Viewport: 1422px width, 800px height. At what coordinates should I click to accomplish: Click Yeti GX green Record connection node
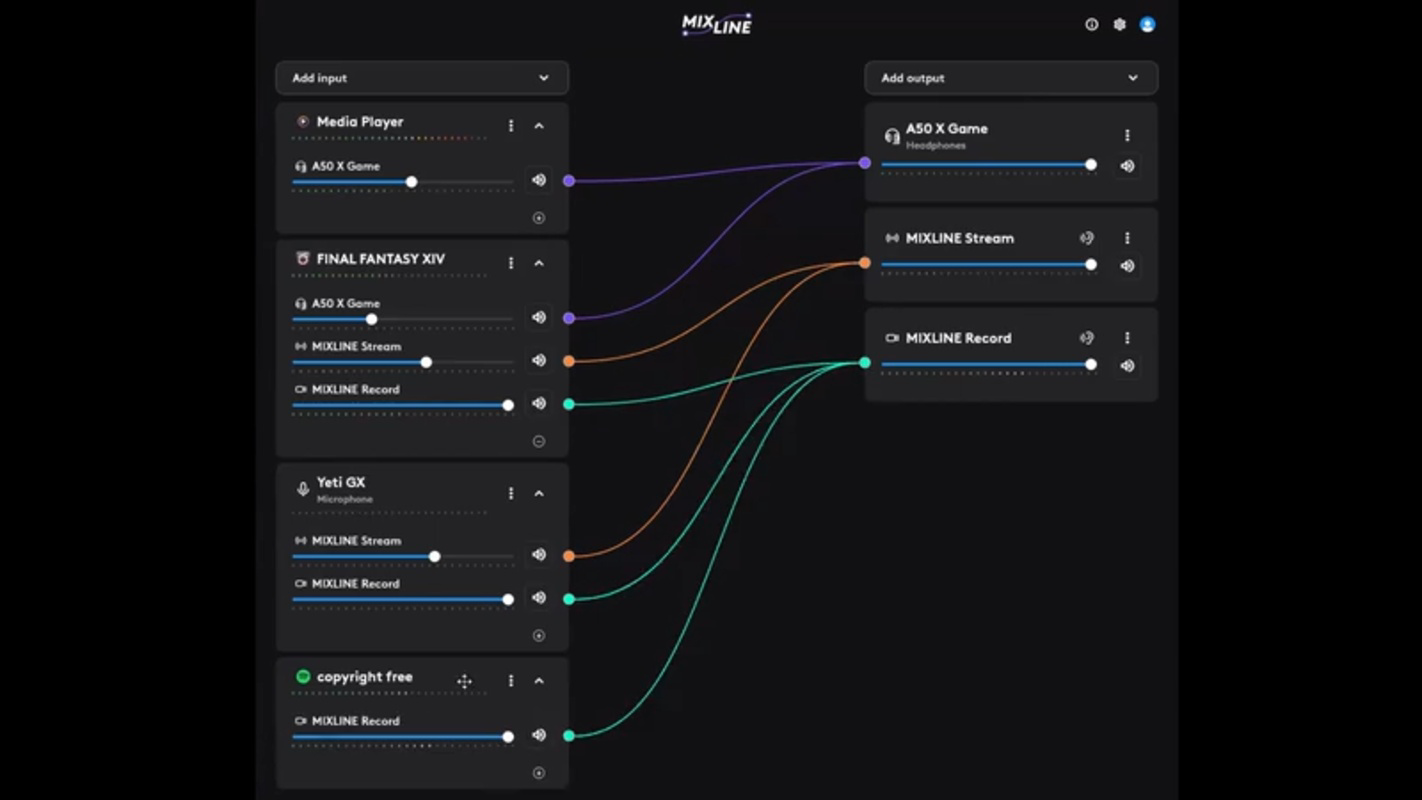tap(569, 599)
